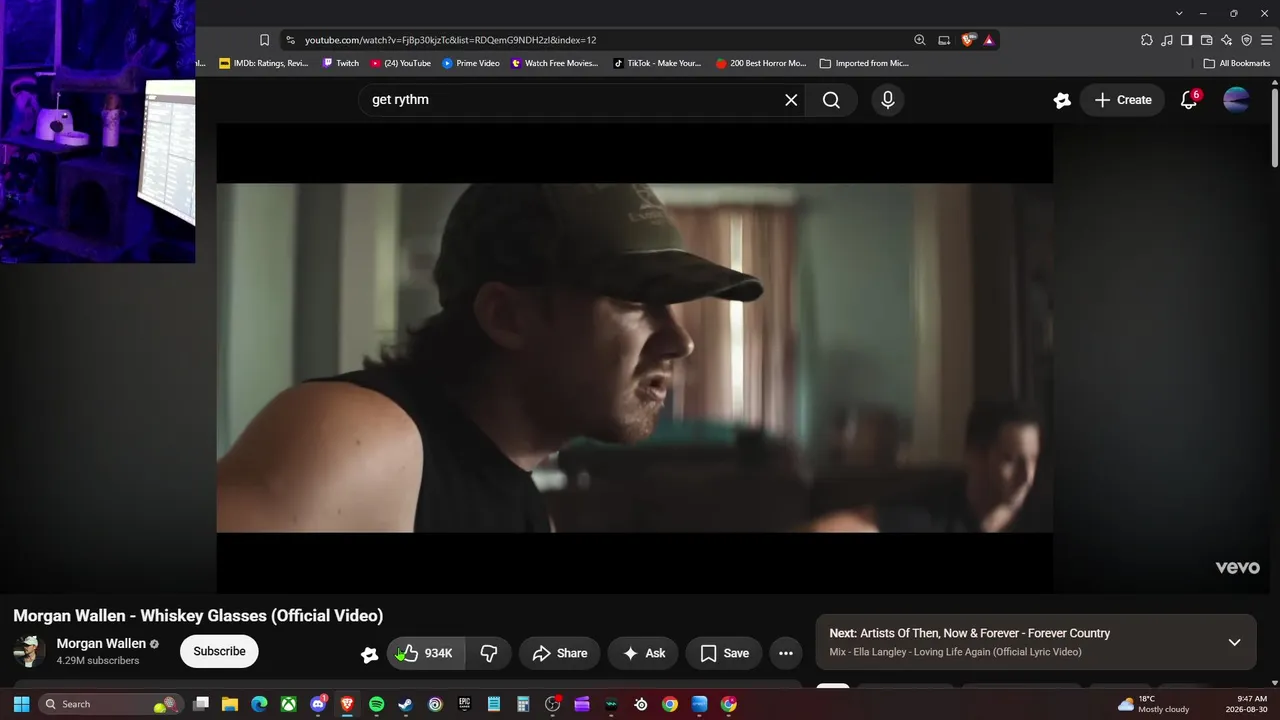
Task: Open the browser Extensions puzzle icon
Action: tap(1146, 40)
